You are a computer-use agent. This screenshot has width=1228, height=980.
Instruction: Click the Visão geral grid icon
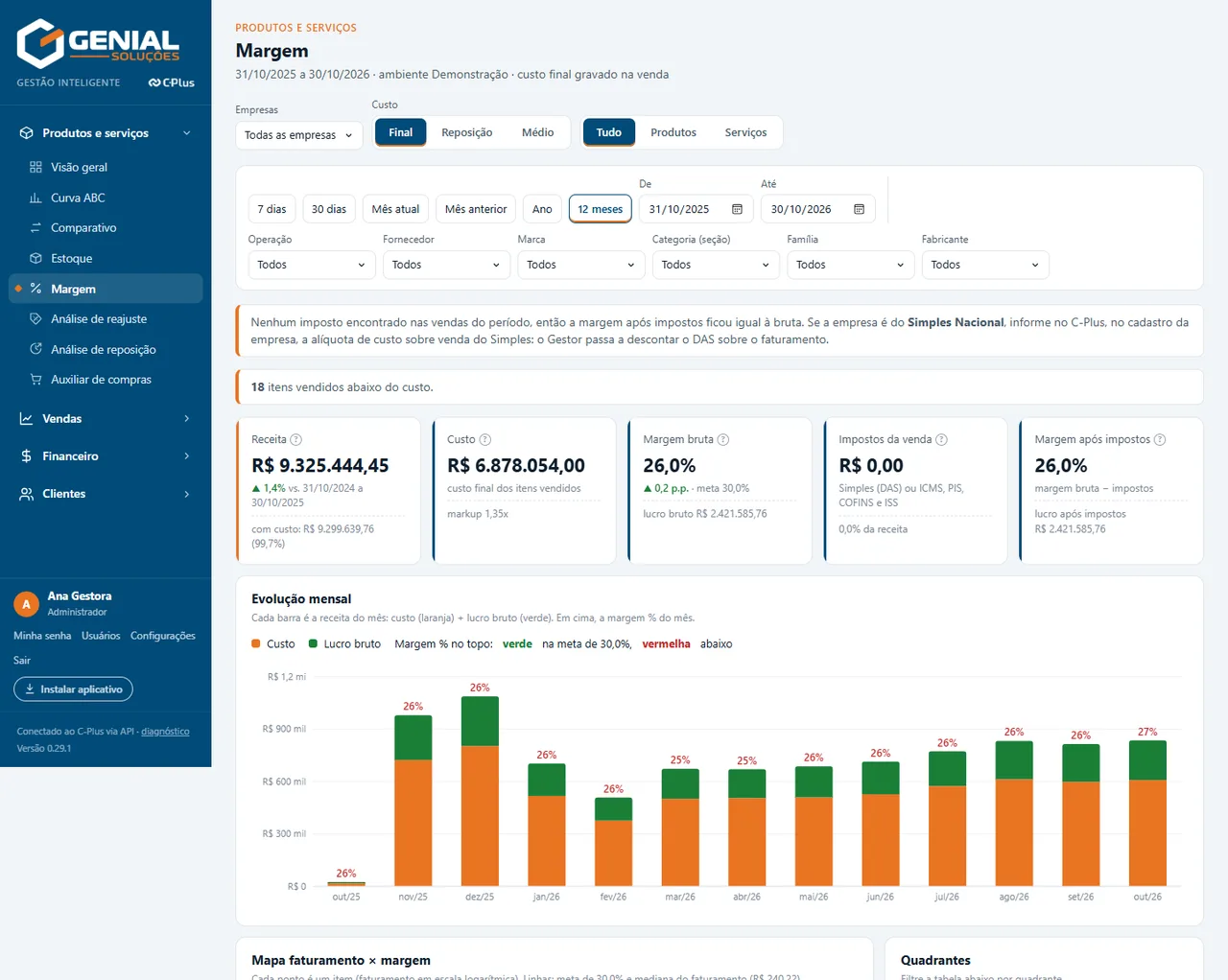[x=35, y=167]
